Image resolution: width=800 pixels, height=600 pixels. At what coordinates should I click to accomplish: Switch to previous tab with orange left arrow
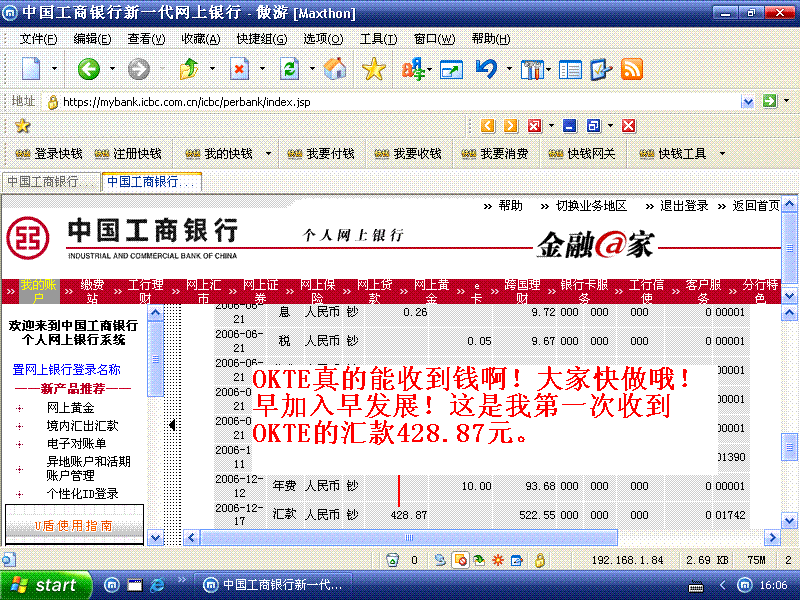(x=488, y=126)
